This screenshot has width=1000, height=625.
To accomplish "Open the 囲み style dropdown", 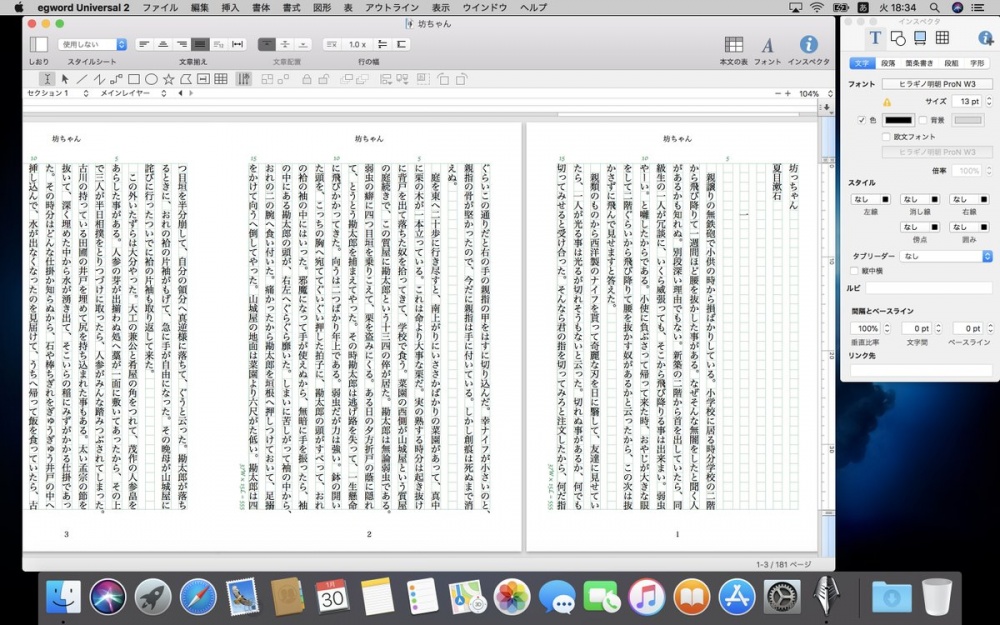I will click(969, 227).
